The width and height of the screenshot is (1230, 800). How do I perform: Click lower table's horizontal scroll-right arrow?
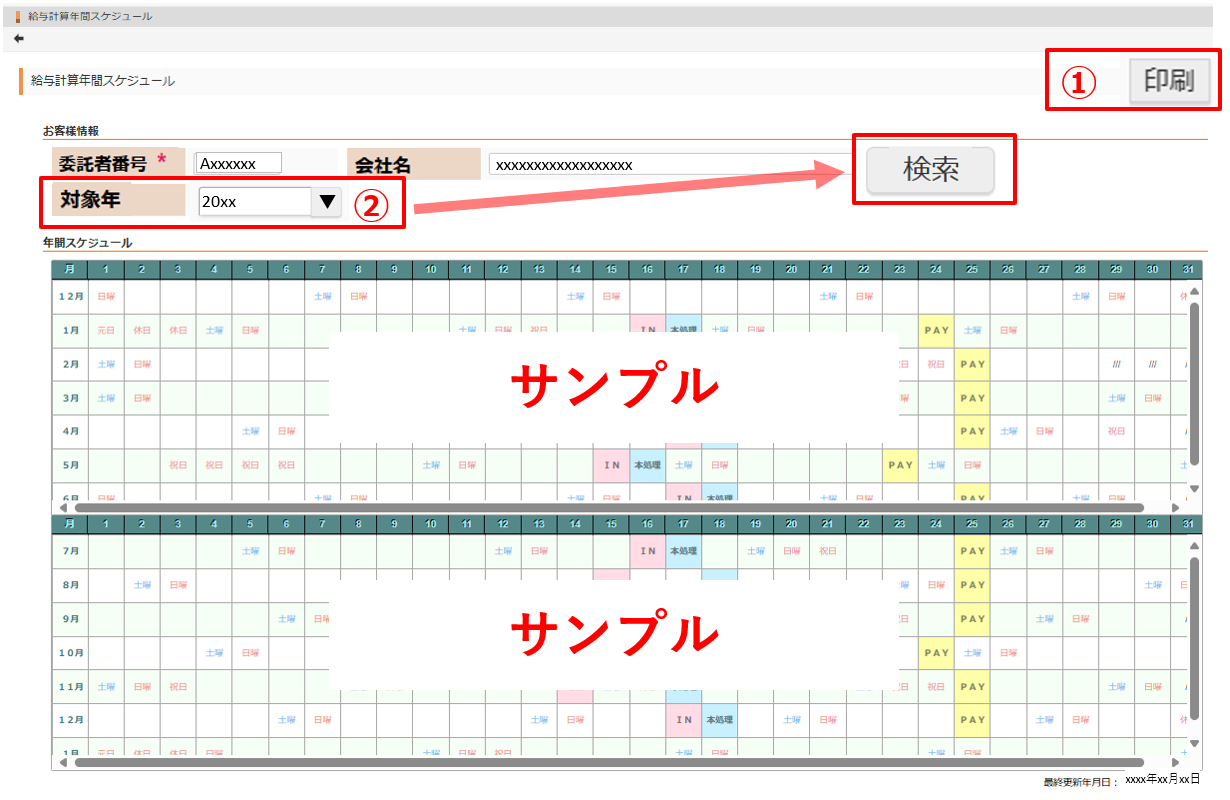pos(1176,762)
